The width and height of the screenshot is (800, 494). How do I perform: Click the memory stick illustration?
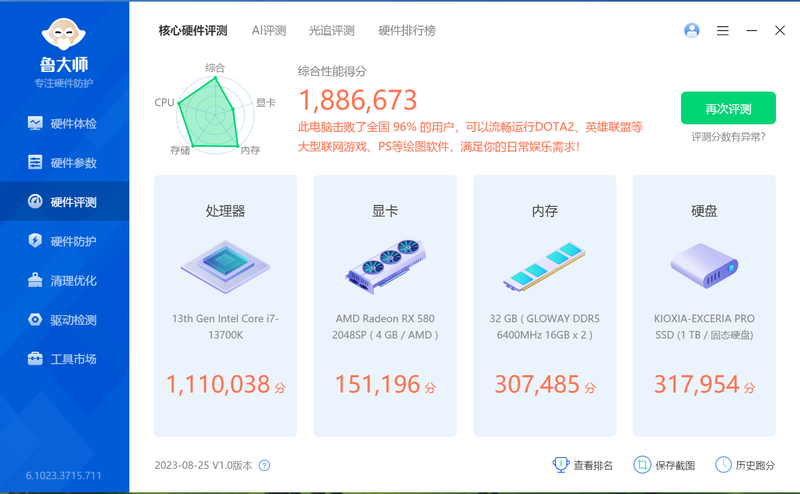pos(544,267)
